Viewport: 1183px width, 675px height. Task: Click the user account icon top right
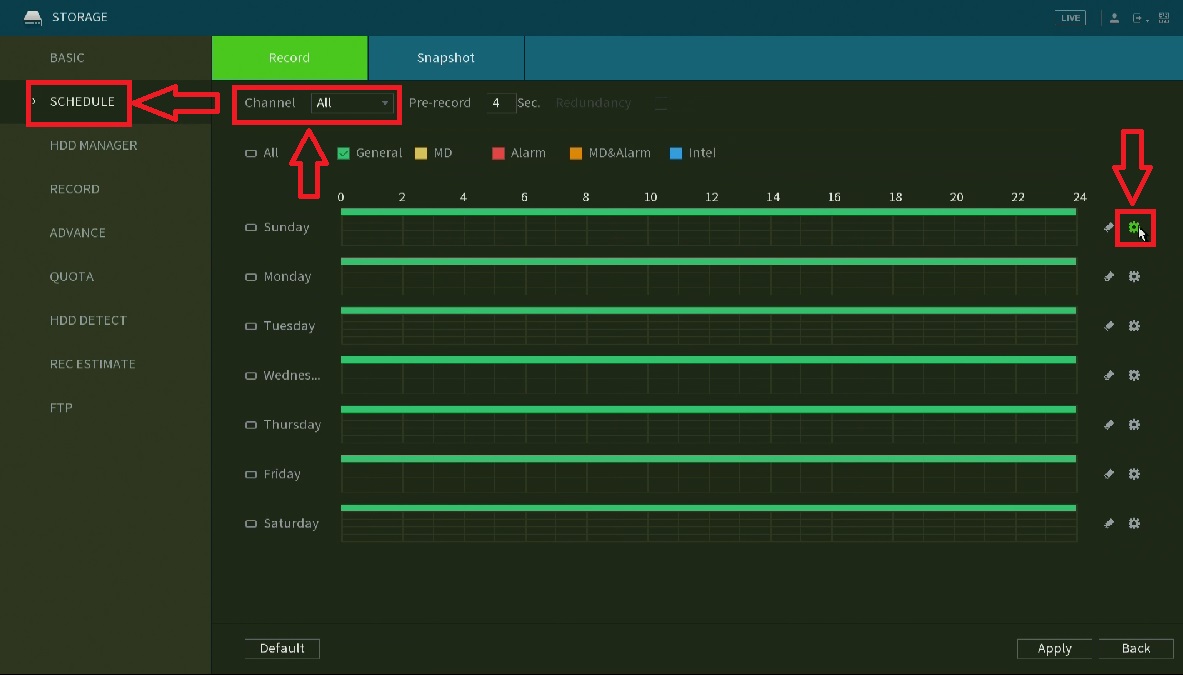1114,16
